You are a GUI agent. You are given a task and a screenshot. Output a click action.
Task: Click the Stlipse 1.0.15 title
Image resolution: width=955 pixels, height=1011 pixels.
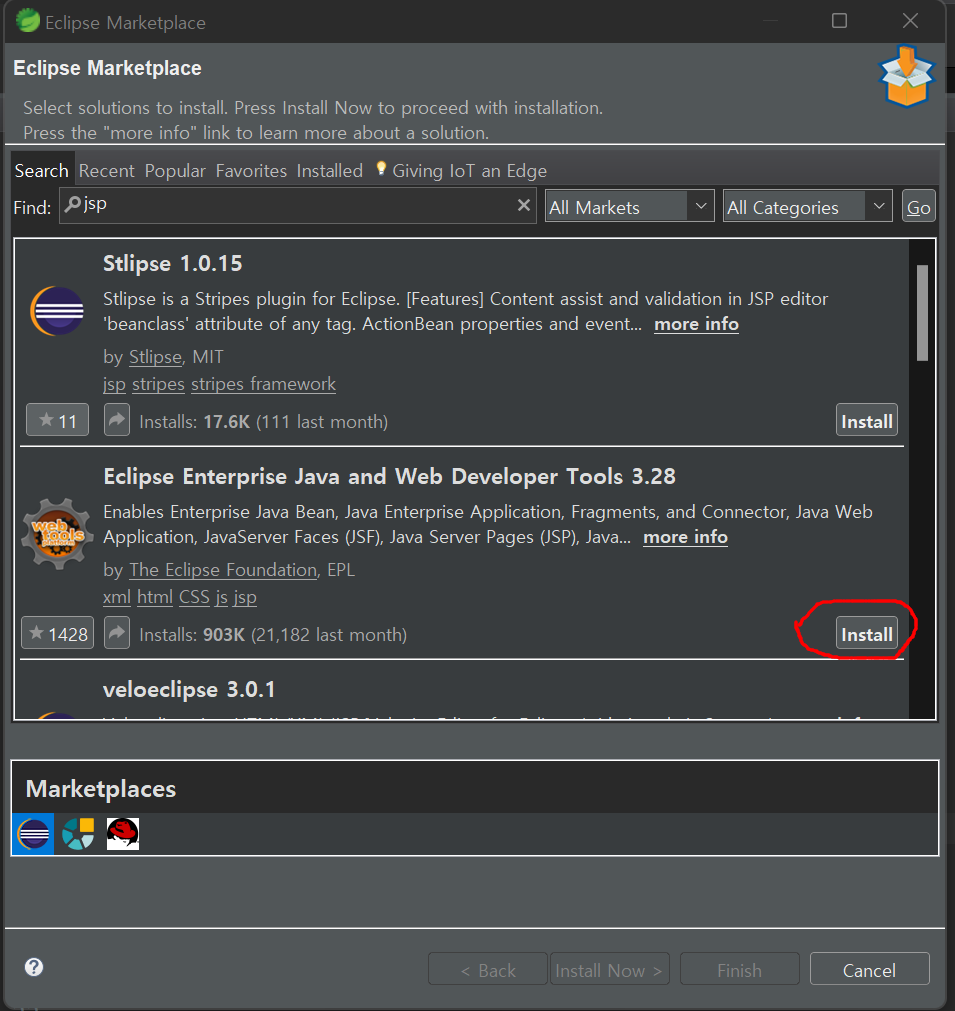pos(173,264)
